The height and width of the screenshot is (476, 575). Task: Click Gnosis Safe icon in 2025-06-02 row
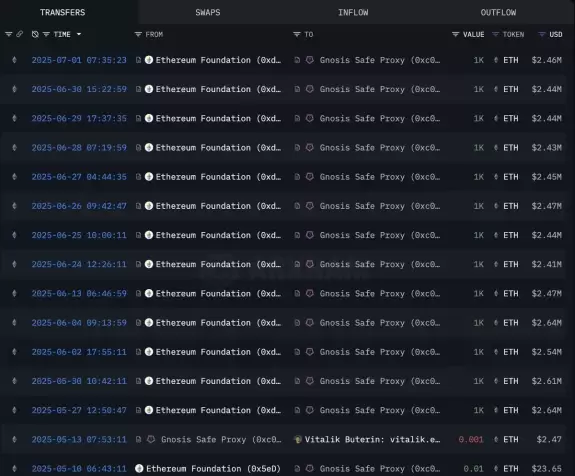(x=310, y=352)
